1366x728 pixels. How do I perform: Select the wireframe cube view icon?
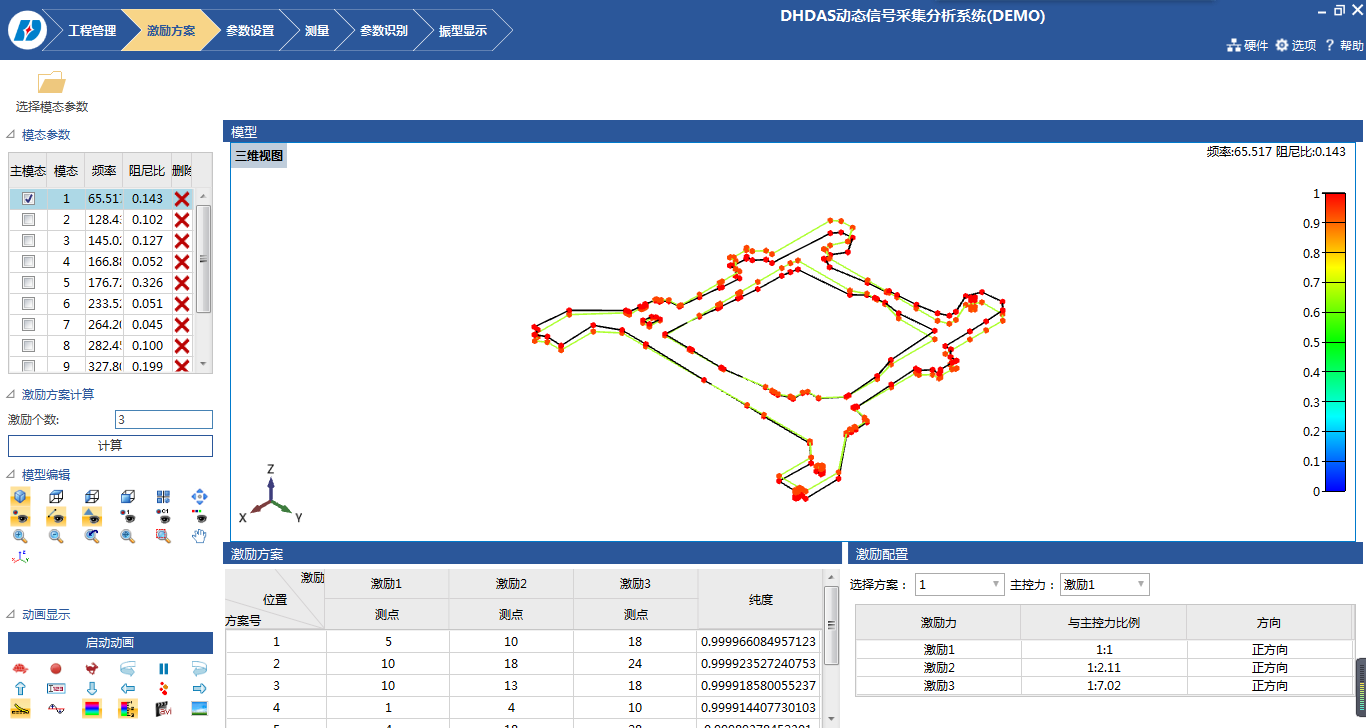[56, 496]
